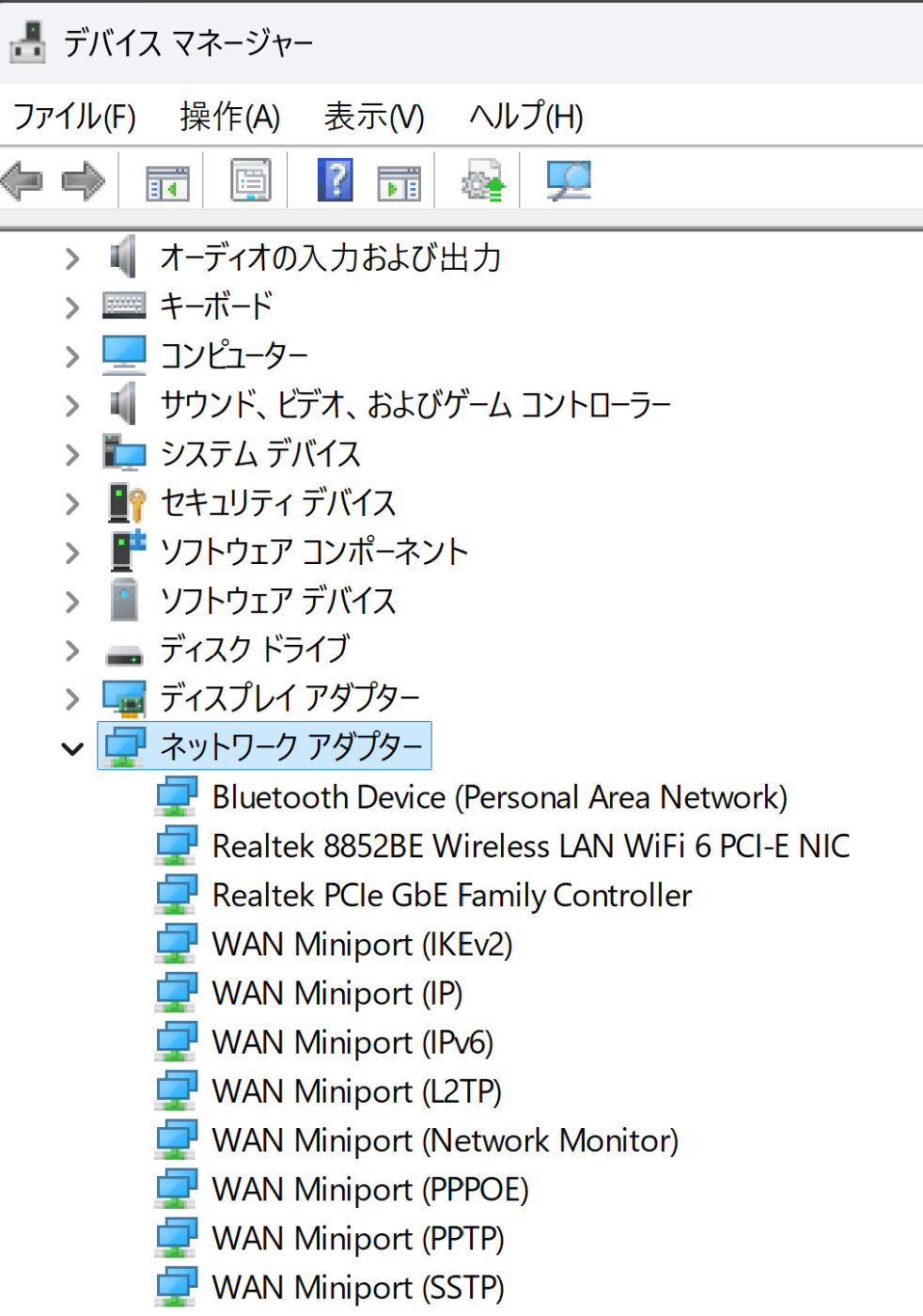Expand サウンド、ビデオ、およびゲーム コントローラー node
This screenshot has width=923, height=1316.
72,404
